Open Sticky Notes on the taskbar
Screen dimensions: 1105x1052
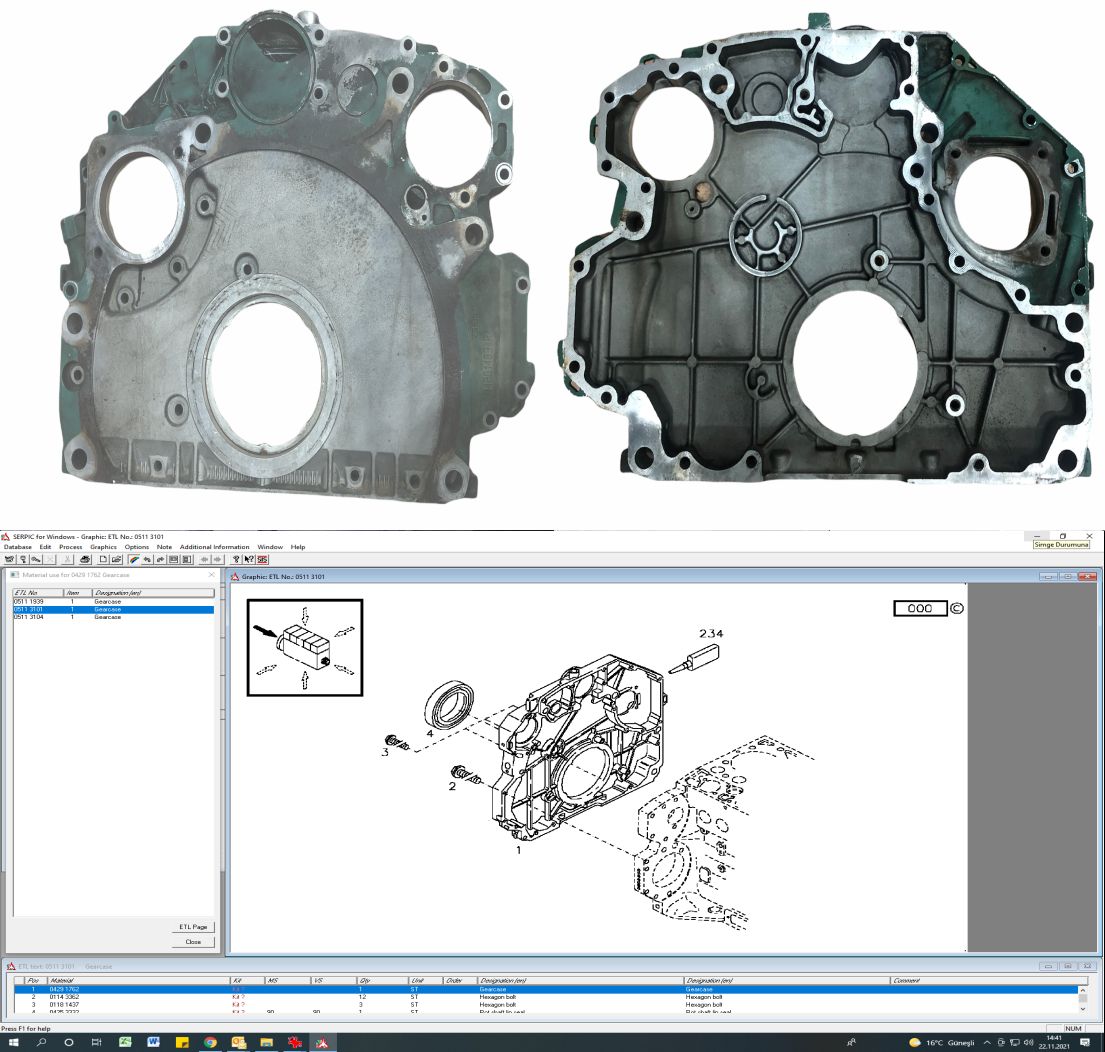[182, 1042]
